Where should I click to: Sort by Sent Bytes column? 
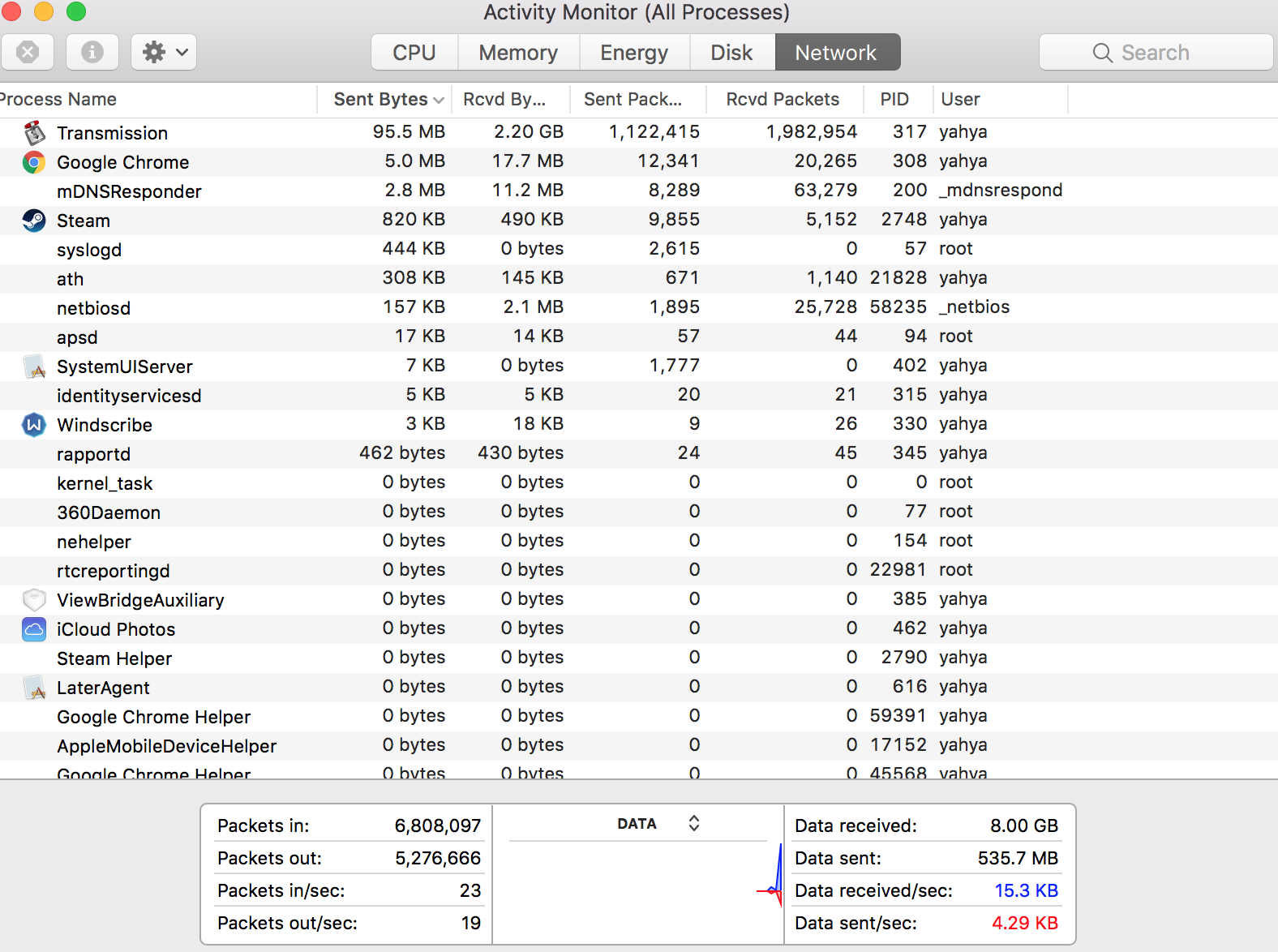tap(384, 99)
